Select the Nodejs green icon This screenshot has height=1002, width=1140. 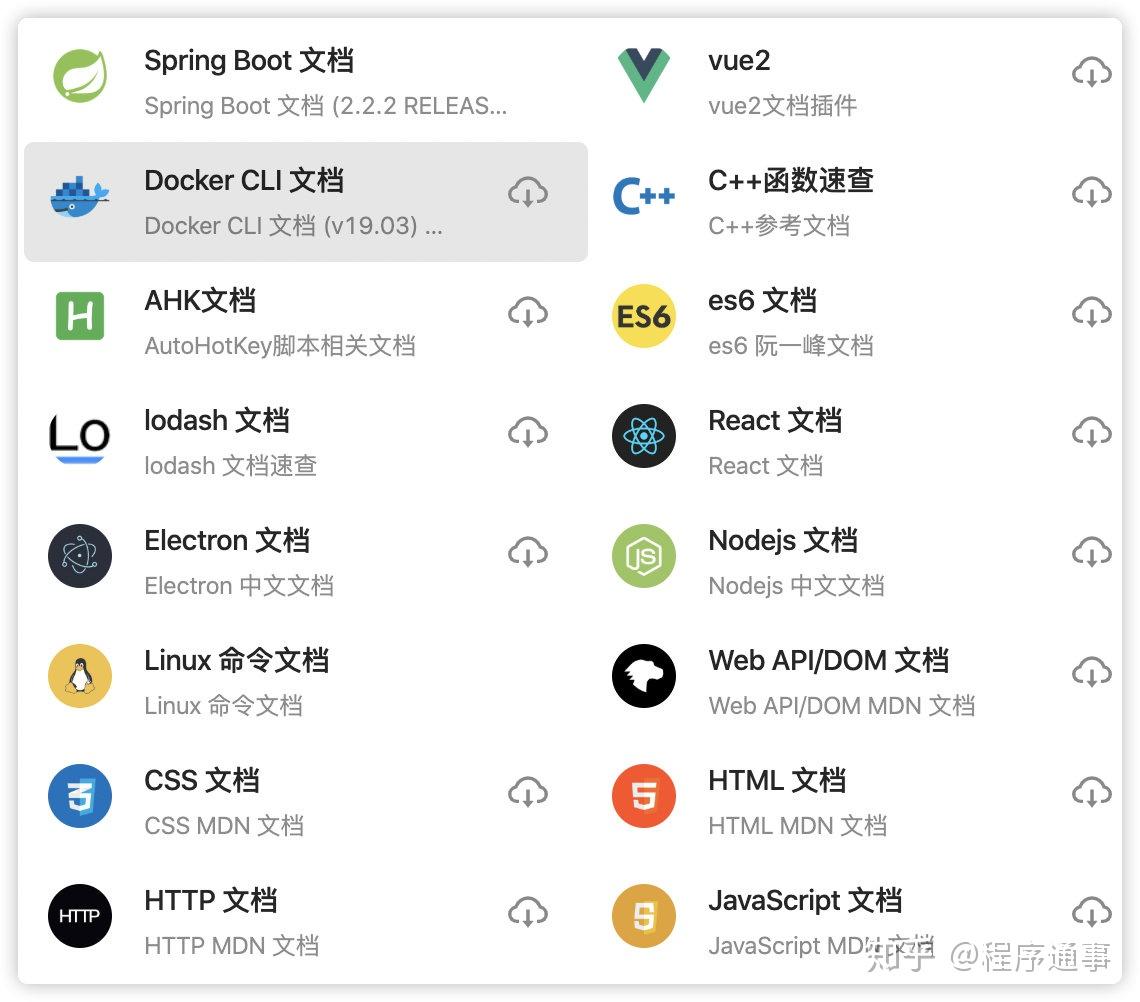(x=643, y=555)
